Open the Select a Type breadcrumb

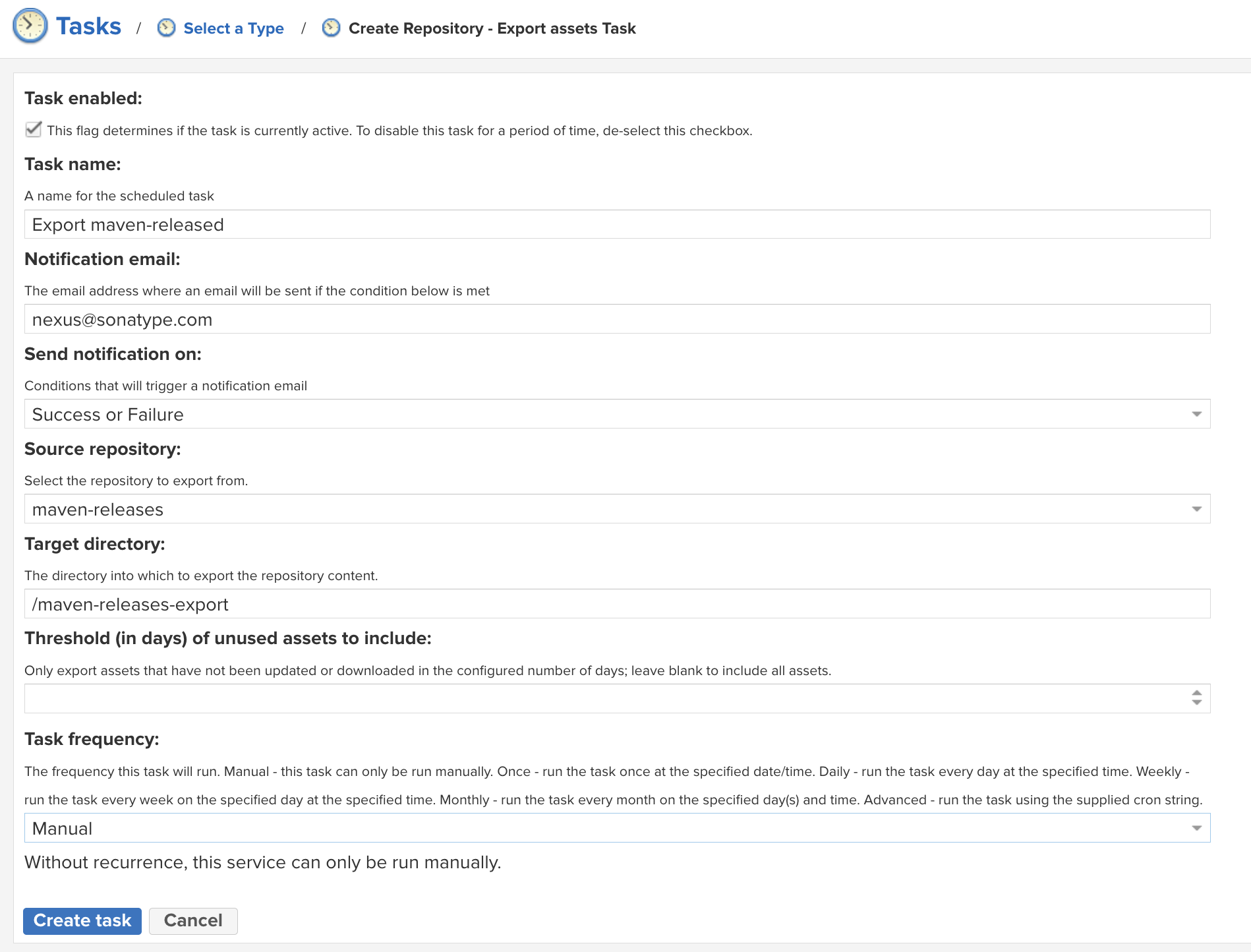(233, 28)
